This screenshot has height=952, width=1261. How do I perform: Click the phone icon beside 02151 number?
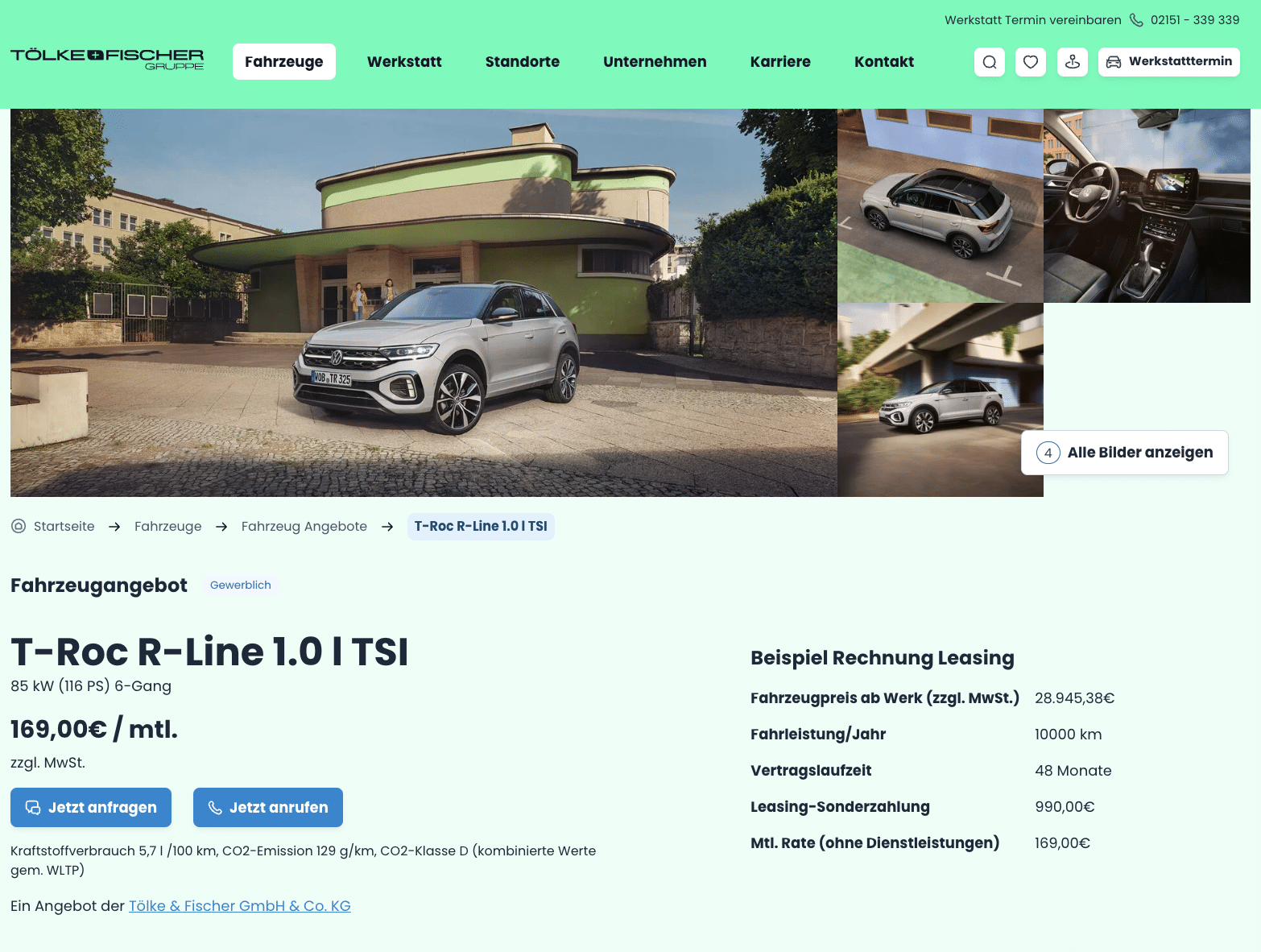coord(1136,20)
